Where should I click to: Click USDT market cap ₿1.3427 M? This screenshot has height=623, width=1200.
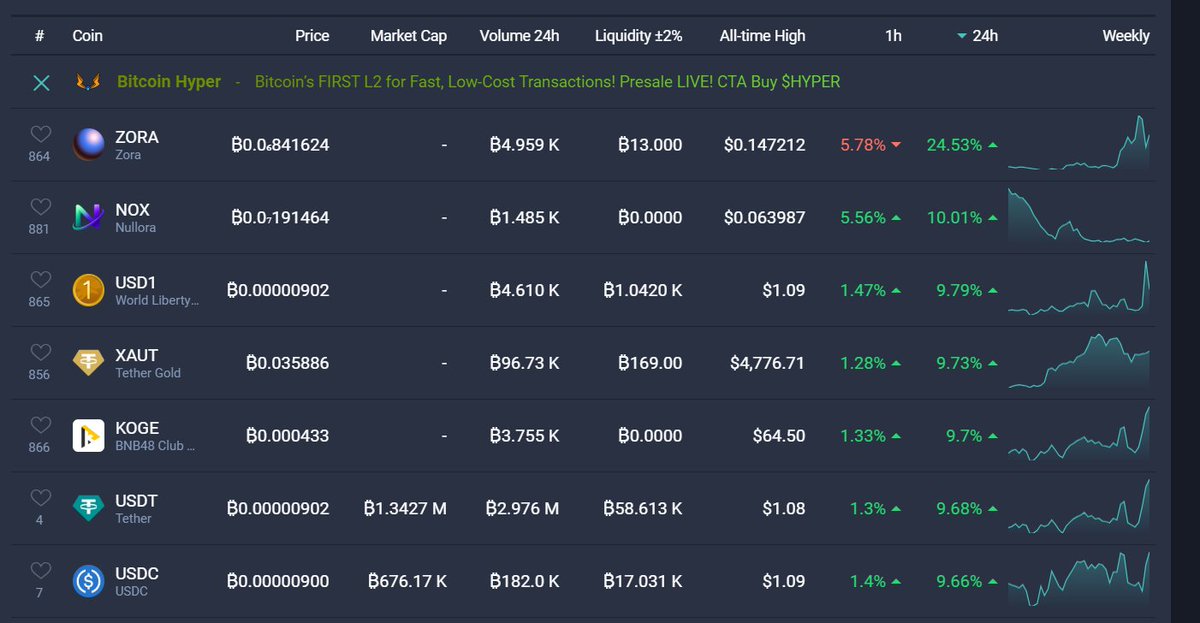pyautogui.click(x=405, y=509)
